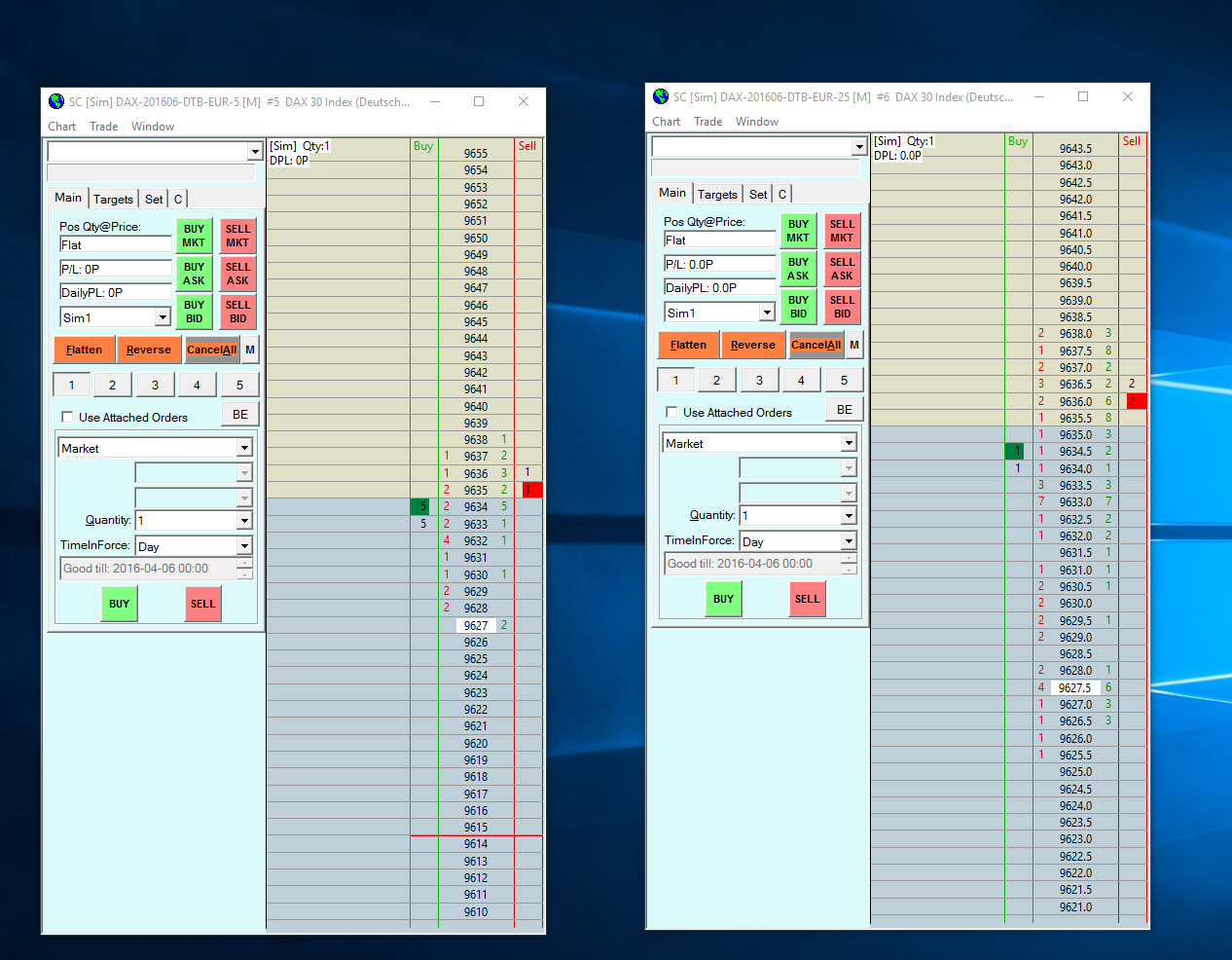Click BUY ASK in the #5 window

(194, 274)
